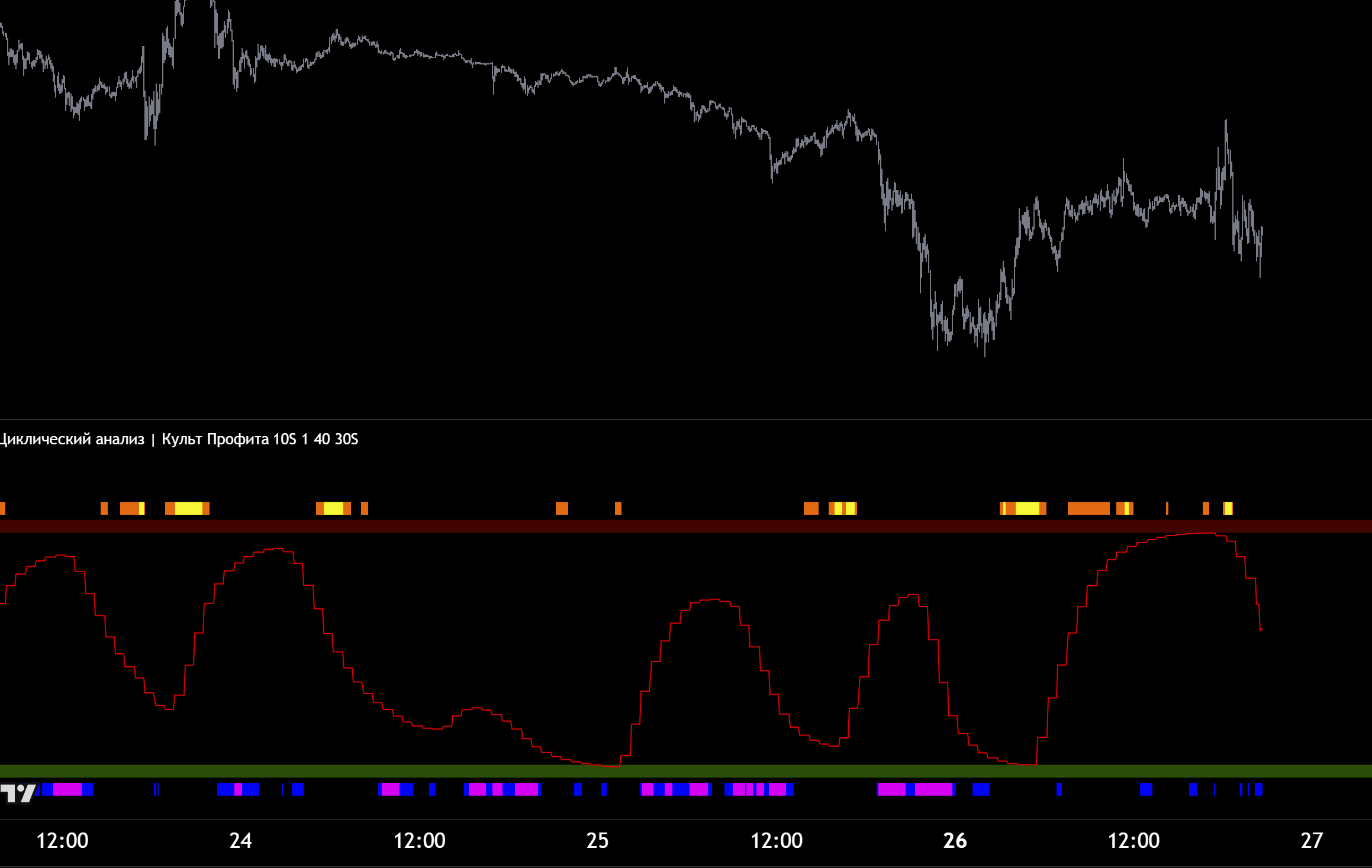This screenshot has height=868, width=1372.
Task: Click the 12:00 label before date 24
Action: click(x=62, y=840)
